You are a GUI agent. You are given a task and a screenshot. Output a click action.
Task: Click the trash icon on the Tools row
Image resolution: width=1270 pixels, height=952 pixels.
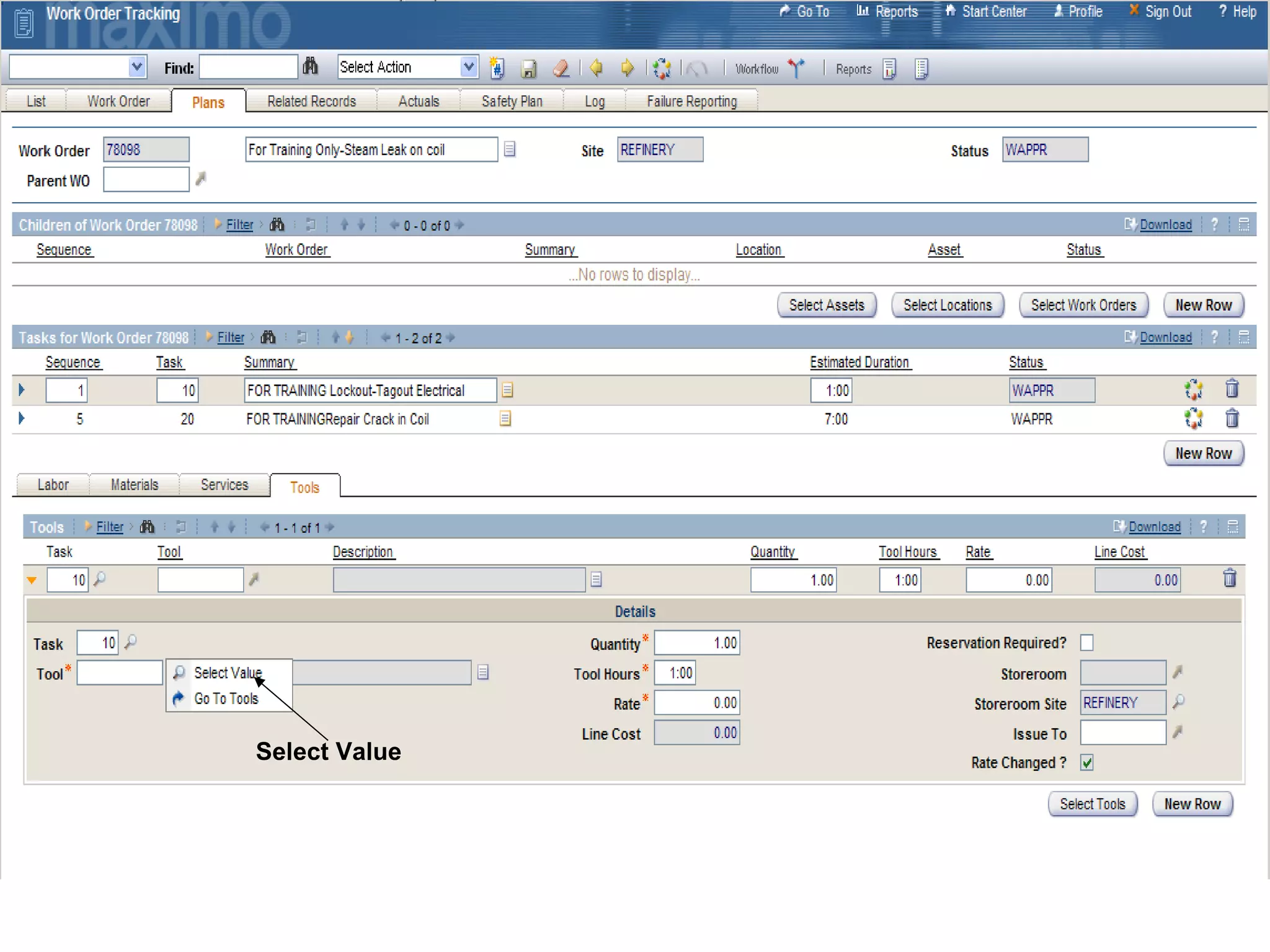[x=1229, y=579]
